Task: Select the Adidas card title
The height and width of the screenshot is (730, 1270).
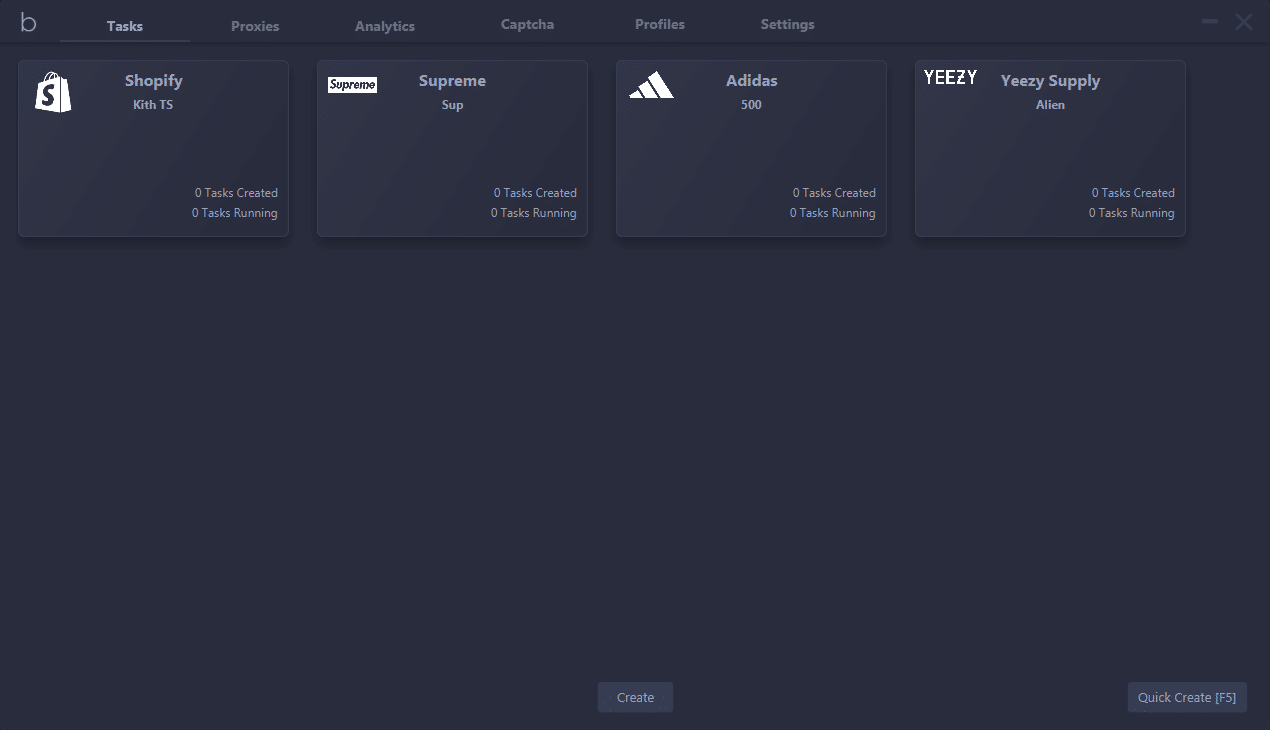Action: point(751,81)
